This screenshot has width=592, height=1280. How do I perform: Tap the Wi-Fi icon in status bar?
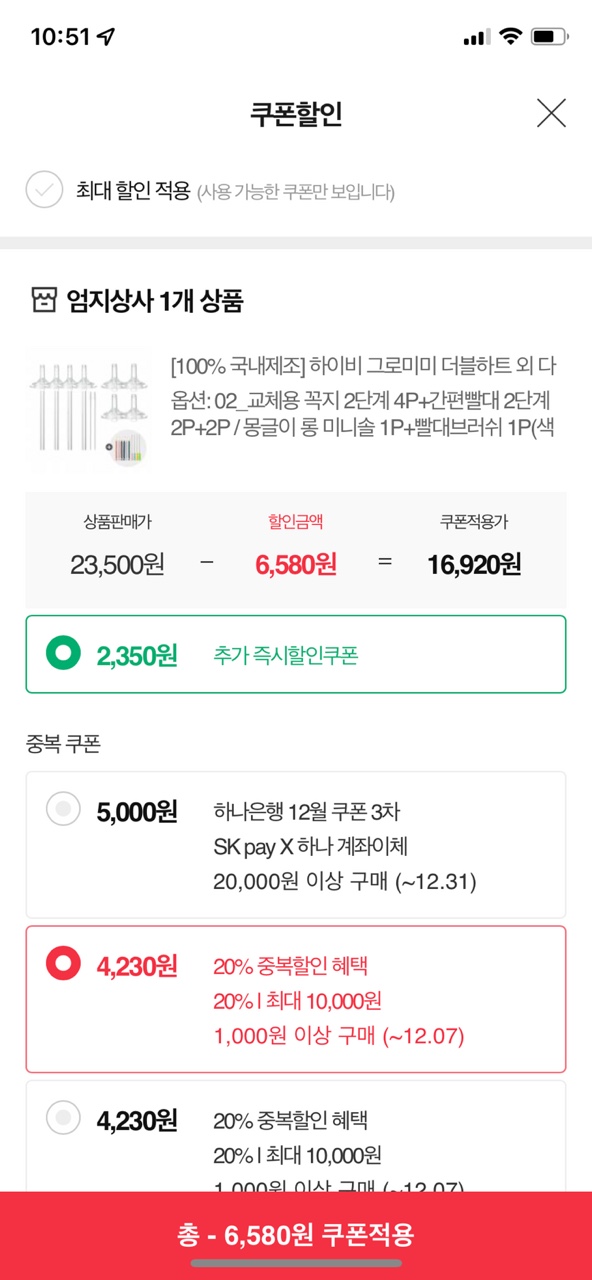pos(511,37)
